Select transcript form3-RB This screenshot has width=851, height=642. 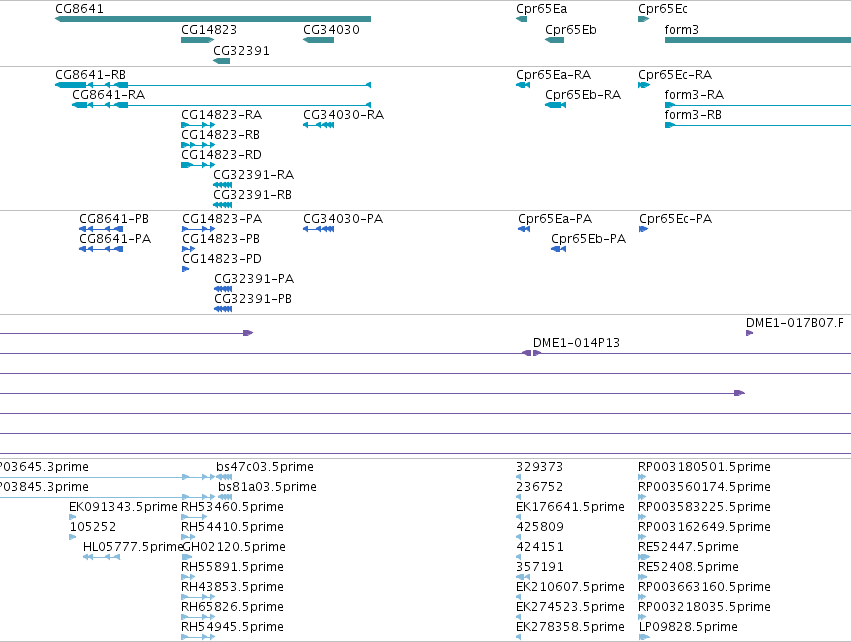[x=758, y=125]
